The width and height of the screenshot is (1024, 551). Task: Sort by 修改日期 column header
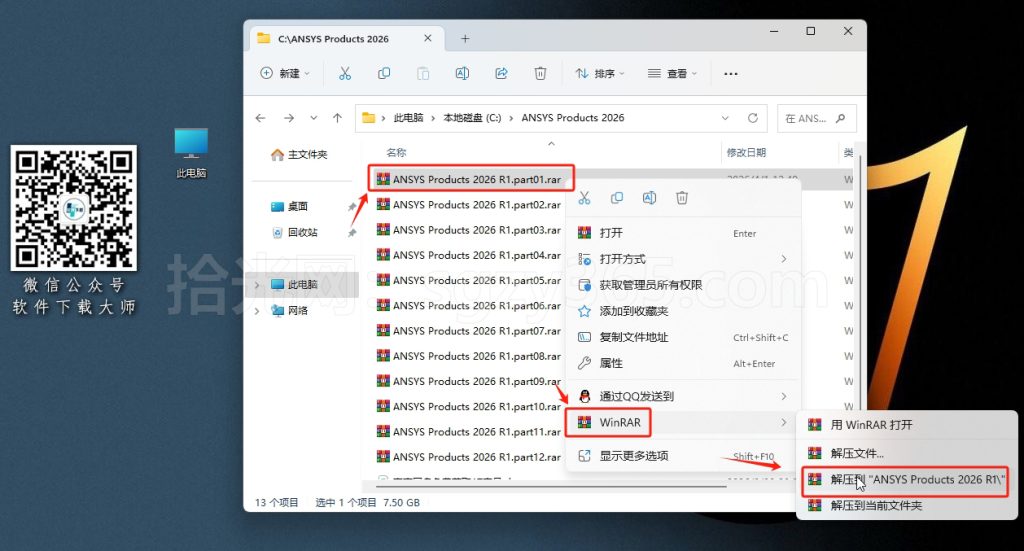[746, 153]
